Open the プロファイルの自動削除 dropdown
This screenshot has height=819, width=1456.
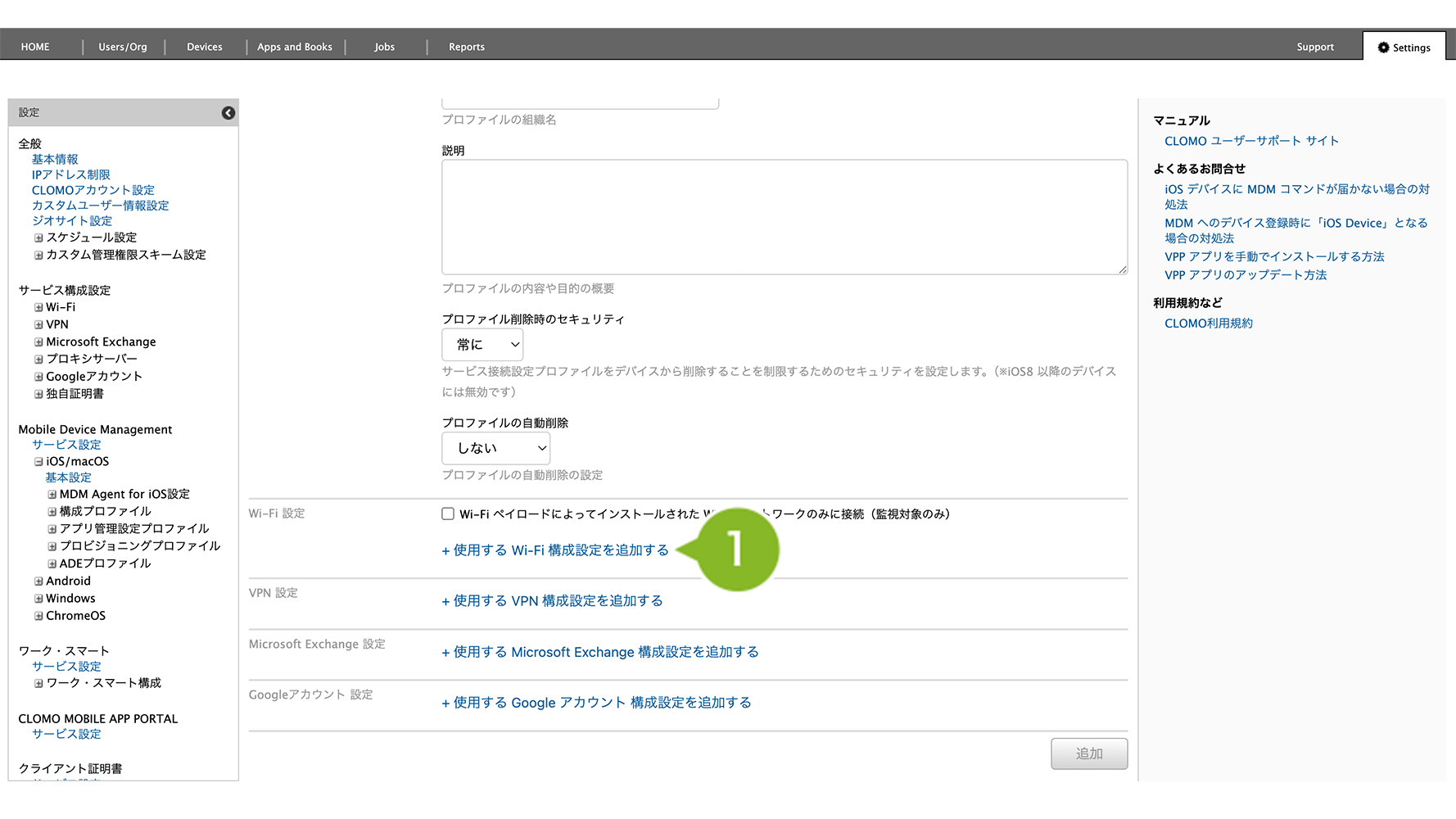495,449
